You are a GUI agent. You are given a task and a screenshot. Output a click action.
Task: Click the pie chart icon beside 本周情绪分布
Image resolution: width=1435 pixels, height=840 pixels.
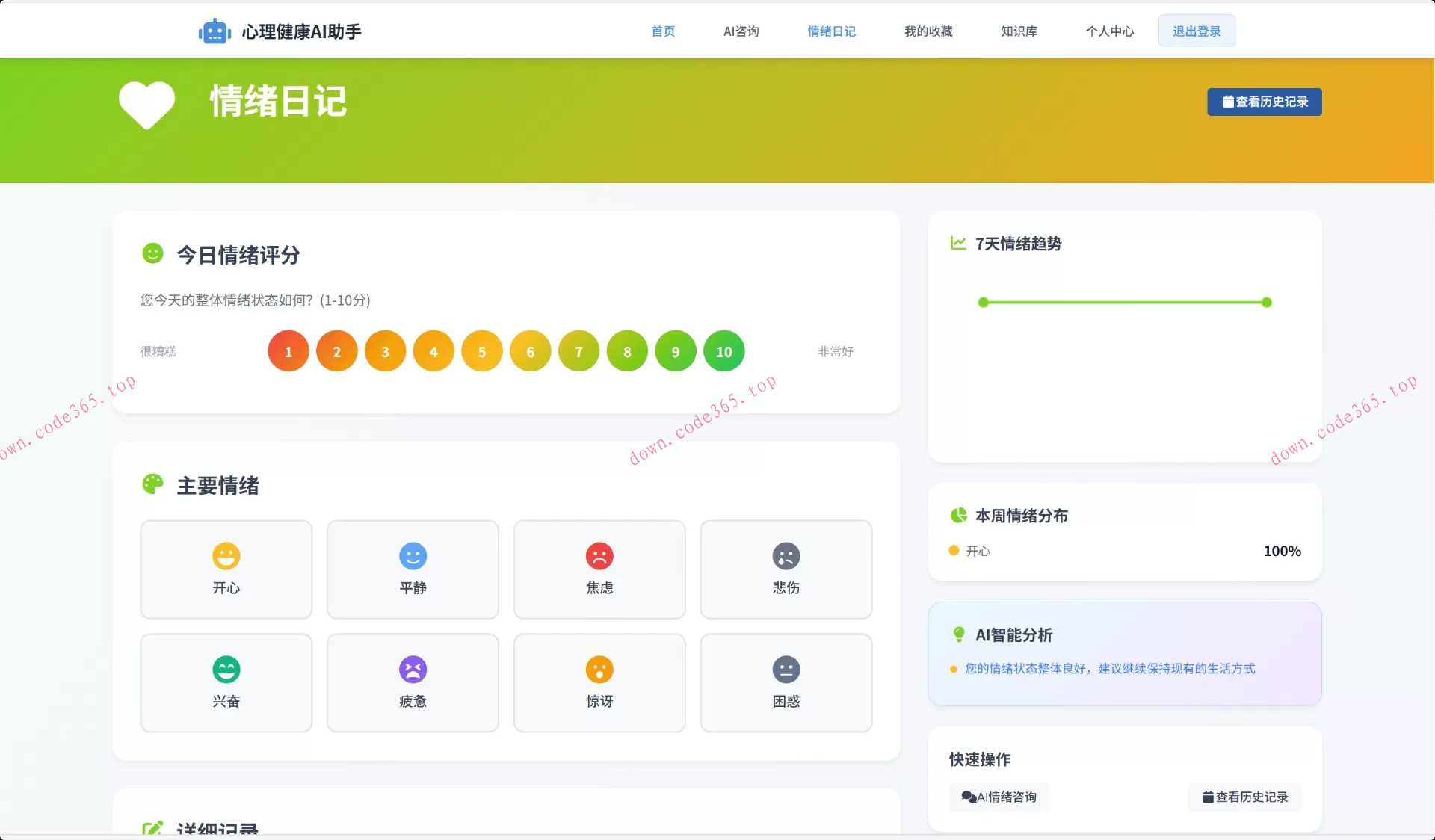coord(957,515)
